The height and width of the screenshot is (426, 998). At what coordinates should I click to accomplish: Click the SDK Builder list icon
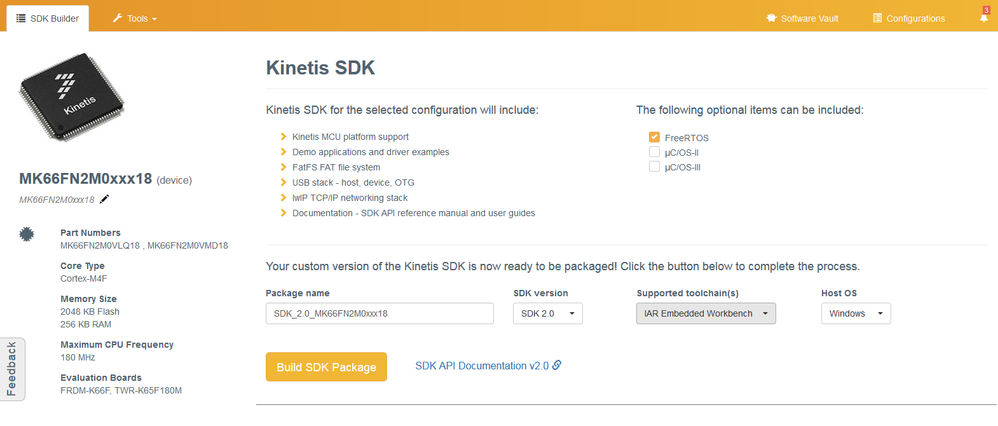coord(21,18)
